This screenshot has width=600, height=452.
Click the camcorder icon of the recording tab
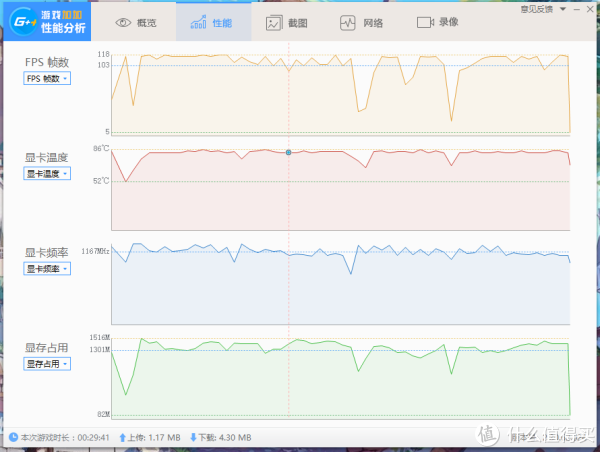pos(425,23)
